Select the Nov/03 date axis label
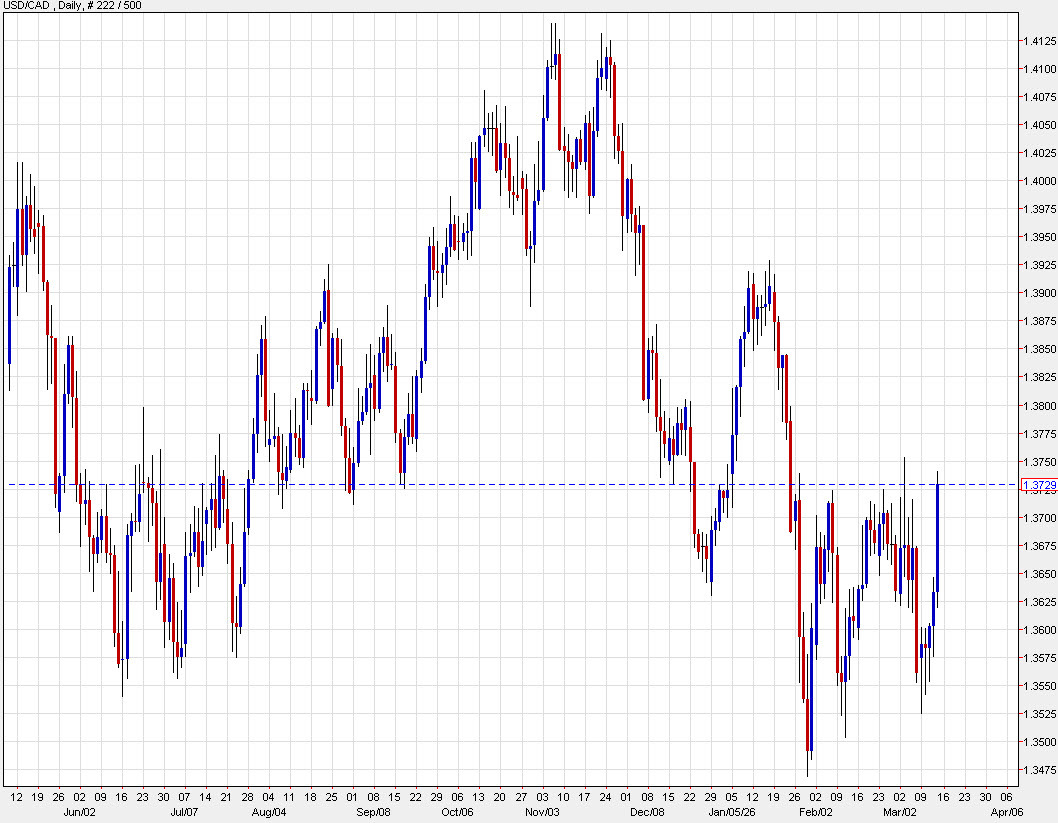This screenshot has width=1058, height=823. [x=543, y=813]
